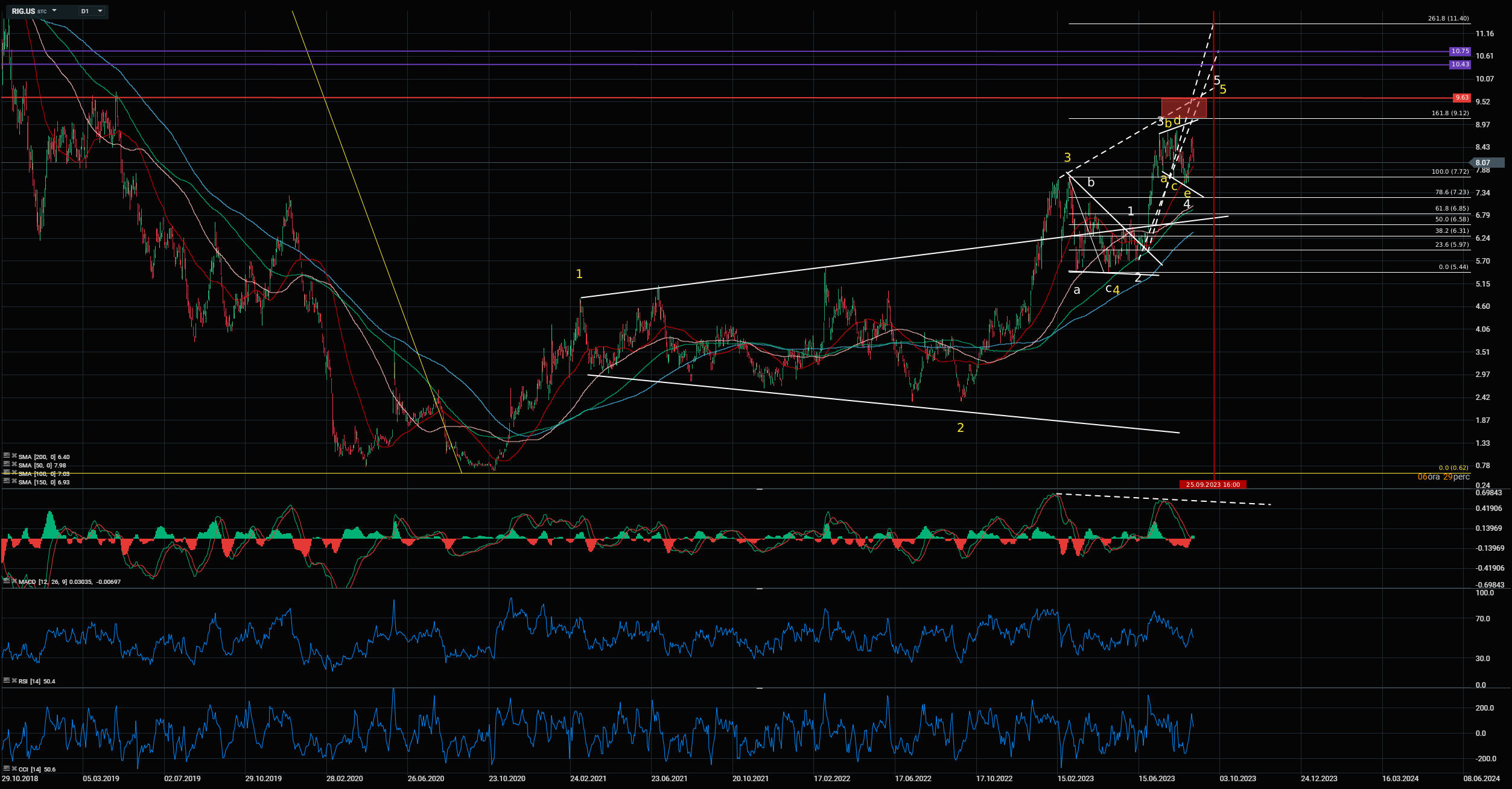The width and height of the screenshot is (1512, 789).
Task: Click the candle countdown text 06ora 29perc
Action: [x=1444, y=477]
